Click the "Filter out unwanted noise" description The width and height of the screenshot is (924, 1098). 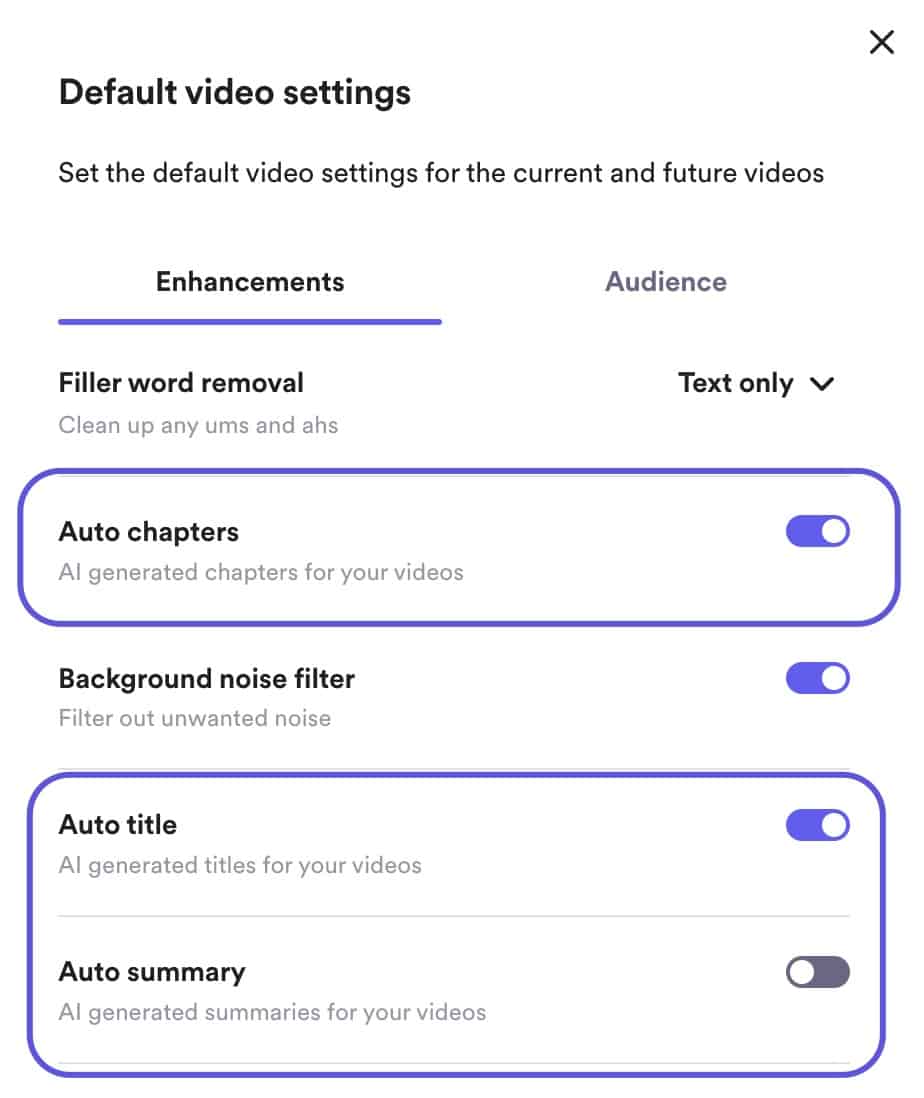point(194,718)
